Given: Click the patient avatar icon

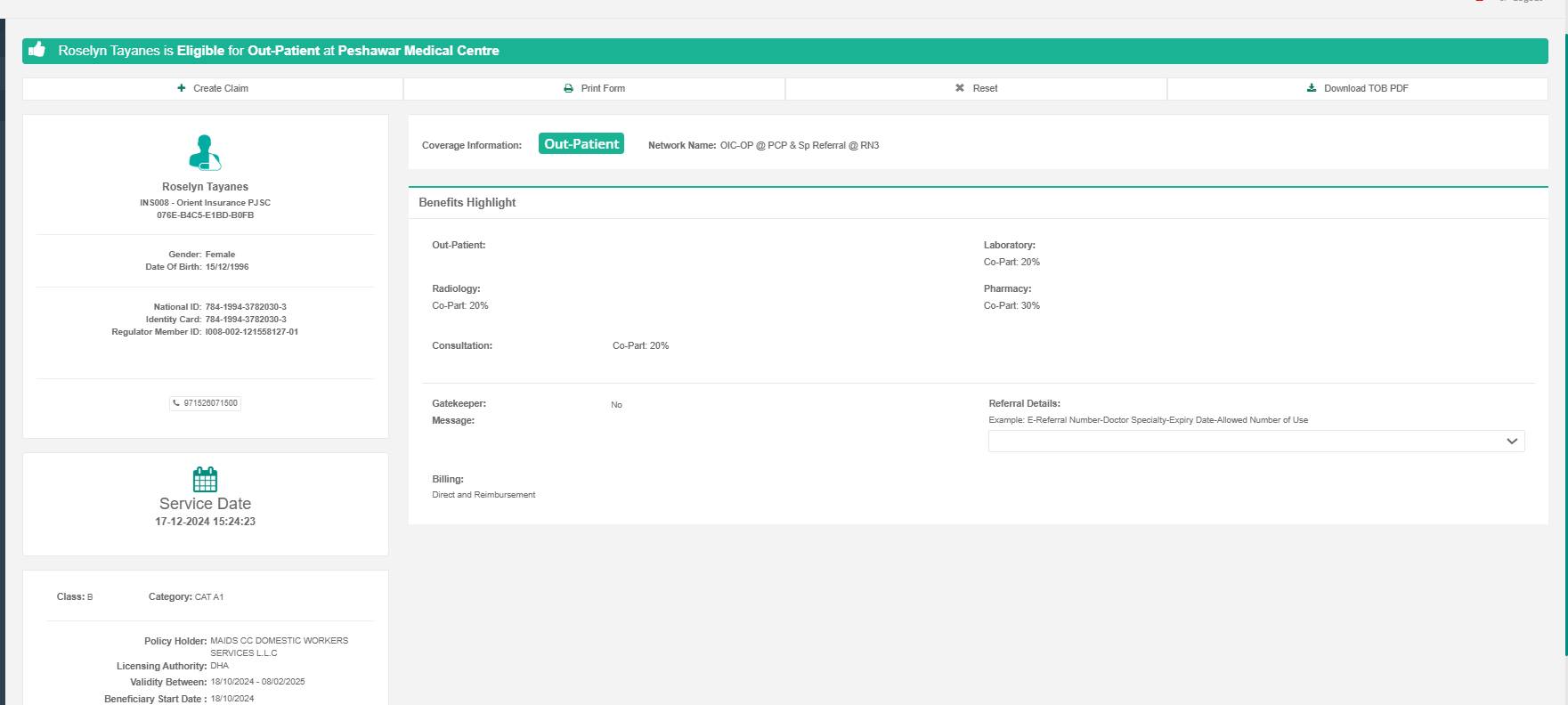Looking at the screenshot, I should pyautogui.click(x=205, y=152).
